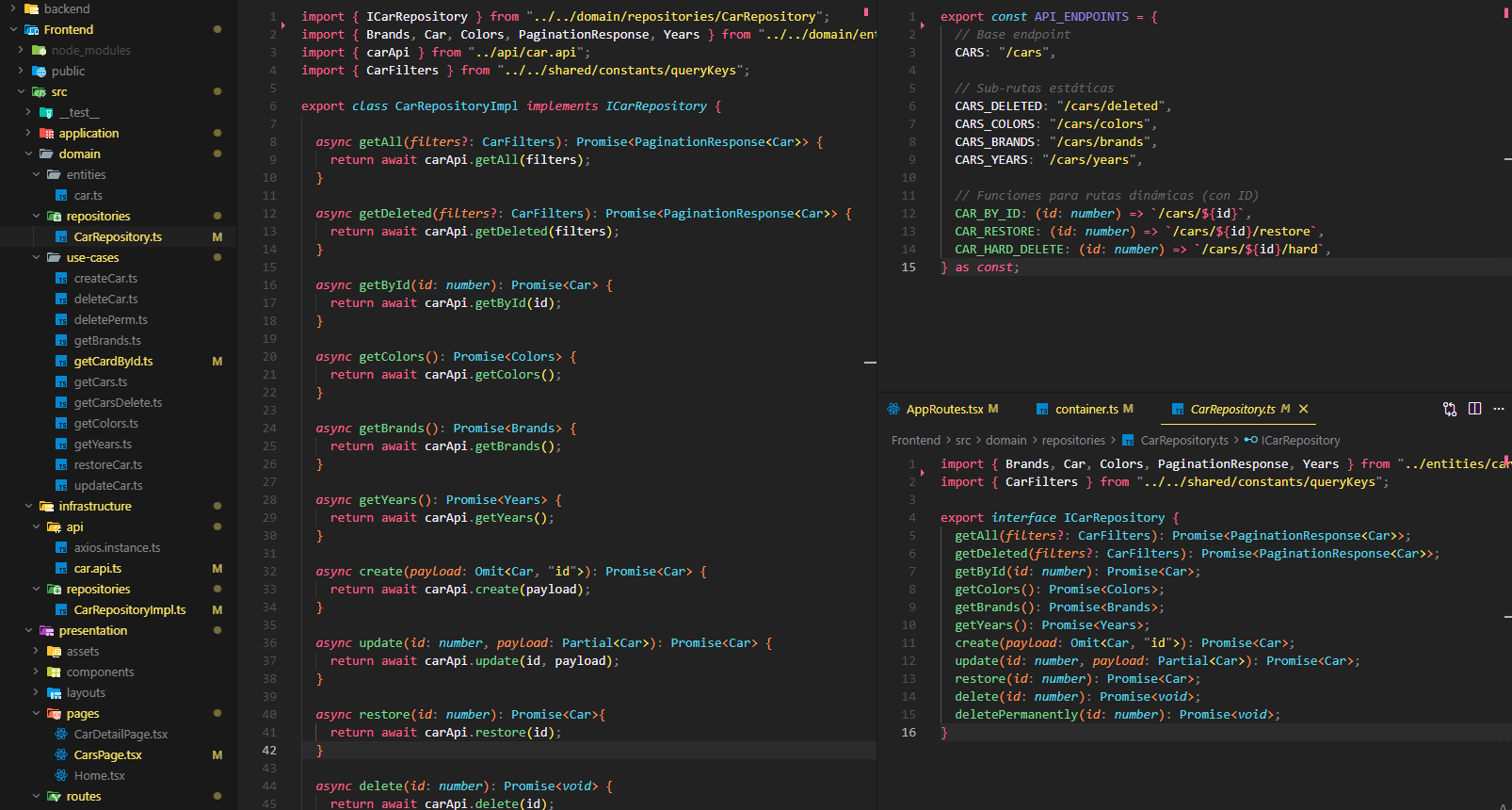Screen dimensions: 1512x810
Task: Click the layouts folder icon
Action: 54,693
